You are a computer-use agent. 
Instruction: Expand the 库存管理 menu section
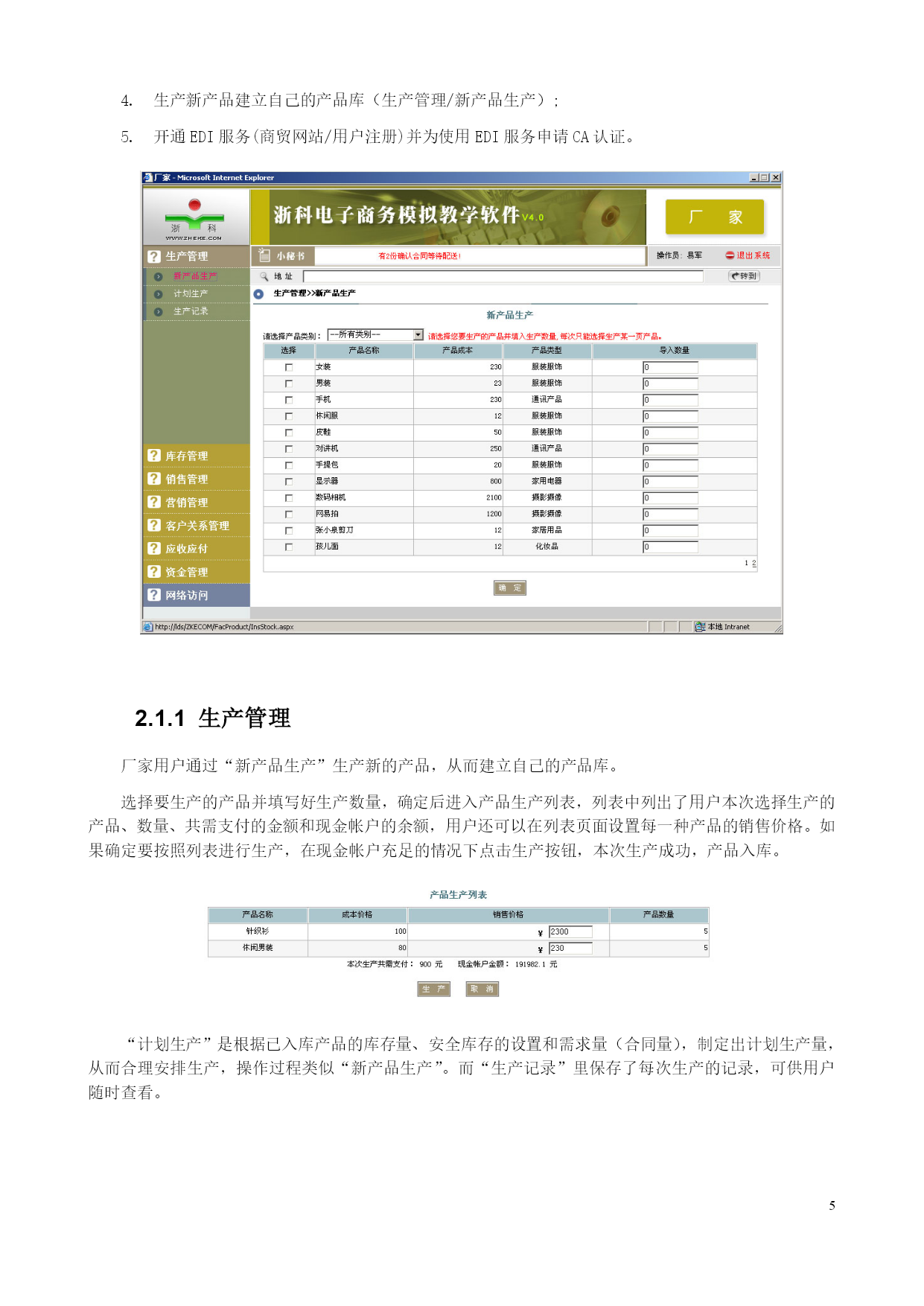tap(197, 456)
